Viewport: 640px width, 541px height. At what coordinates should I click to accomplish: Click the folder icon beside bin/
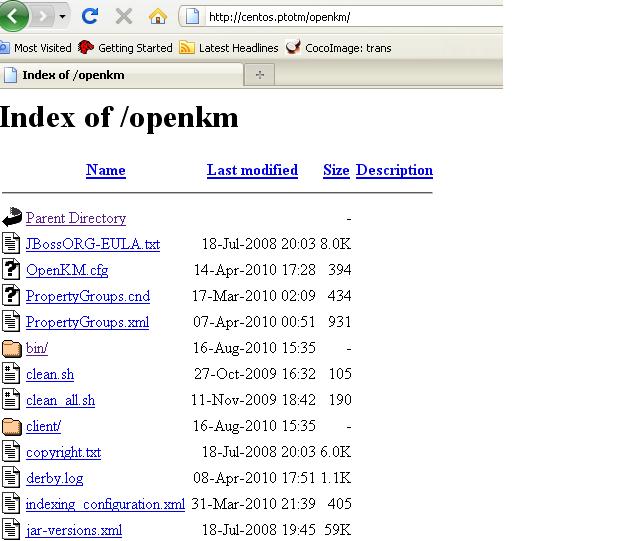[x=12, y=348]
